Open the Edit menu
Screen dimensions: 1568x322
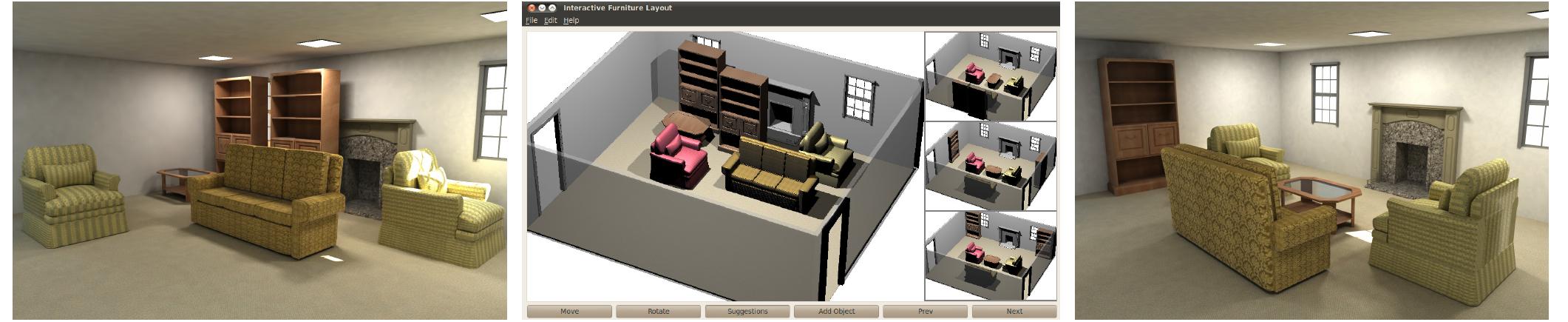[551, 20]
